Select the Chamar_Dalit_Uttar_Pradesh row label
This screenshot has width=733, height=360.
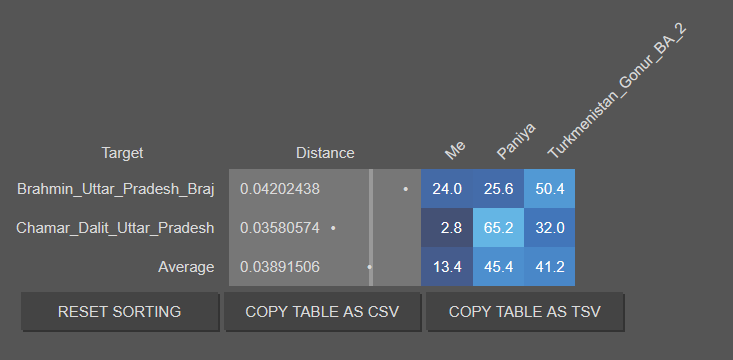[115, 228]
